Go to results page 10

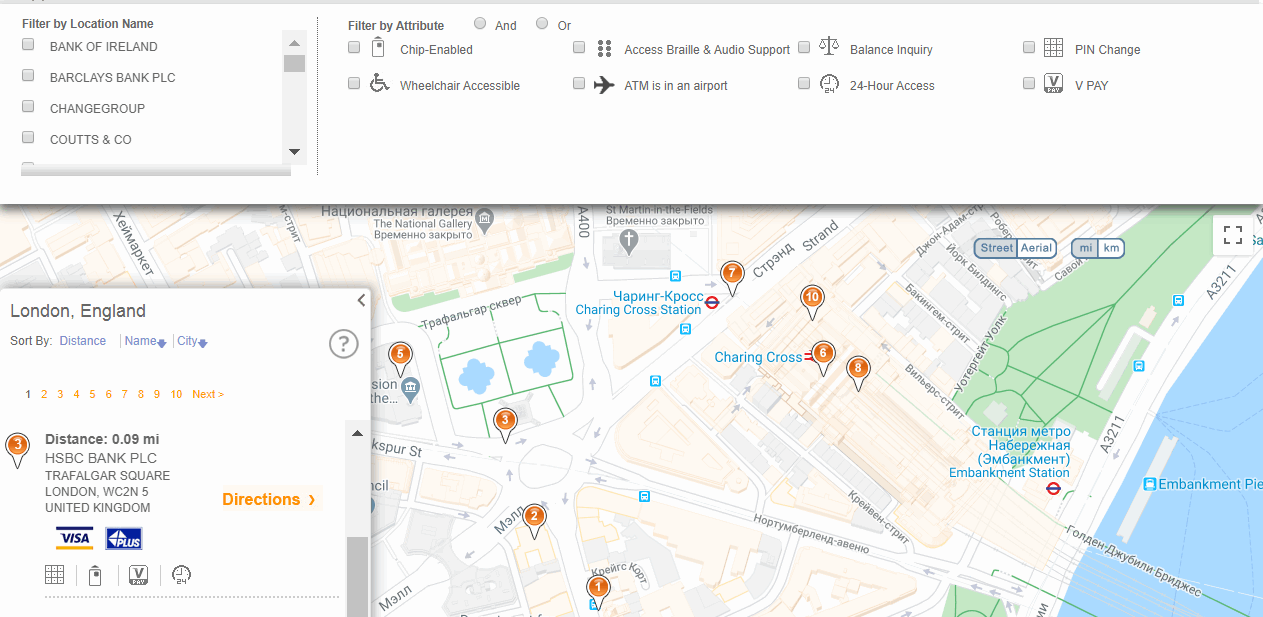(x=176, y=394)
